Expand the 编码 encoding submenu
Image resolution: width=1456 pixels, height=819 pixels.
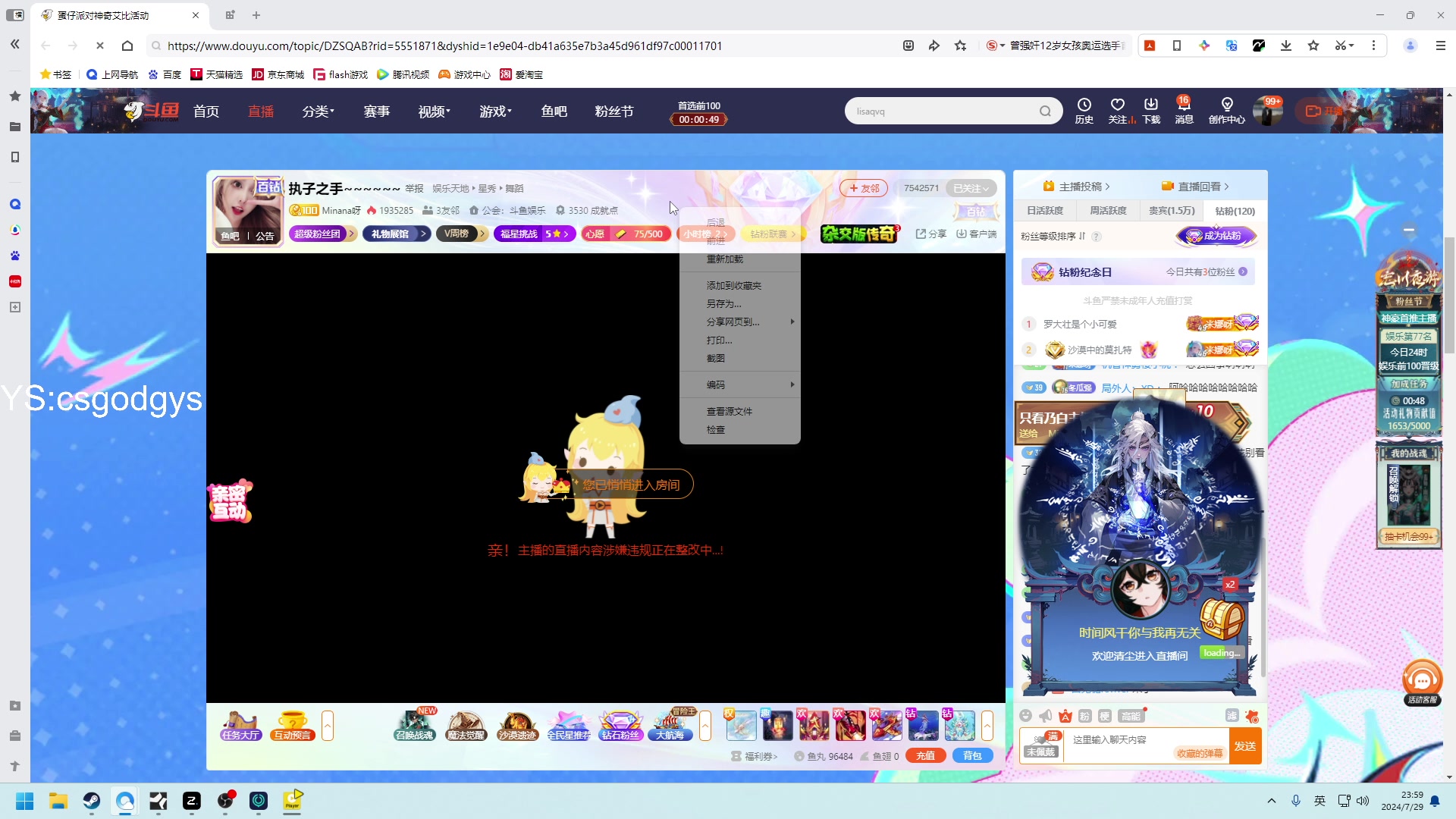pos(740,384)
